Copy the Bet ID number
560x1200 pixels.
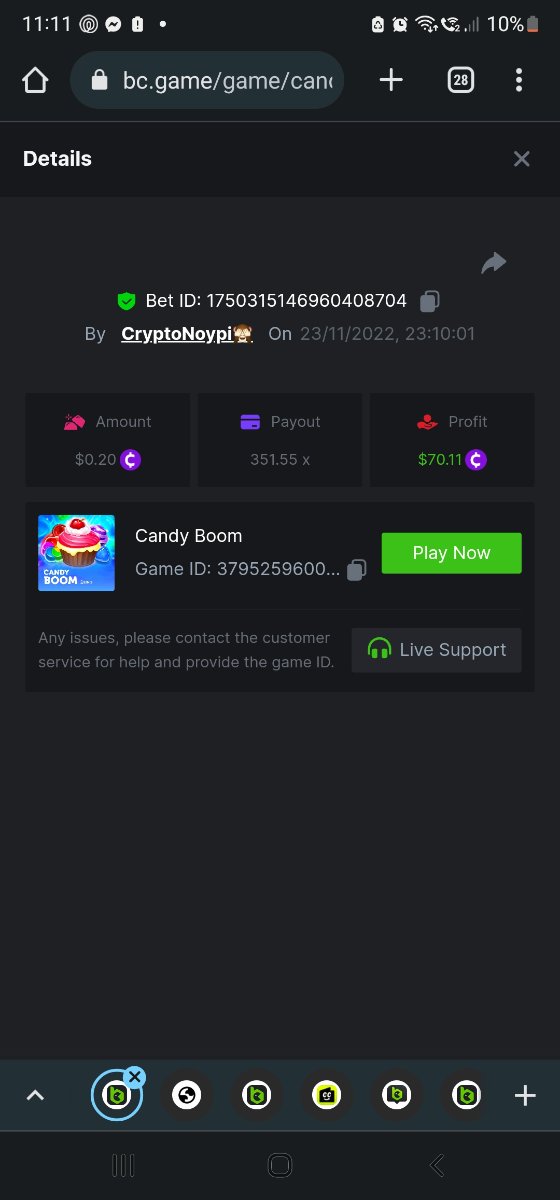[430, 300]
